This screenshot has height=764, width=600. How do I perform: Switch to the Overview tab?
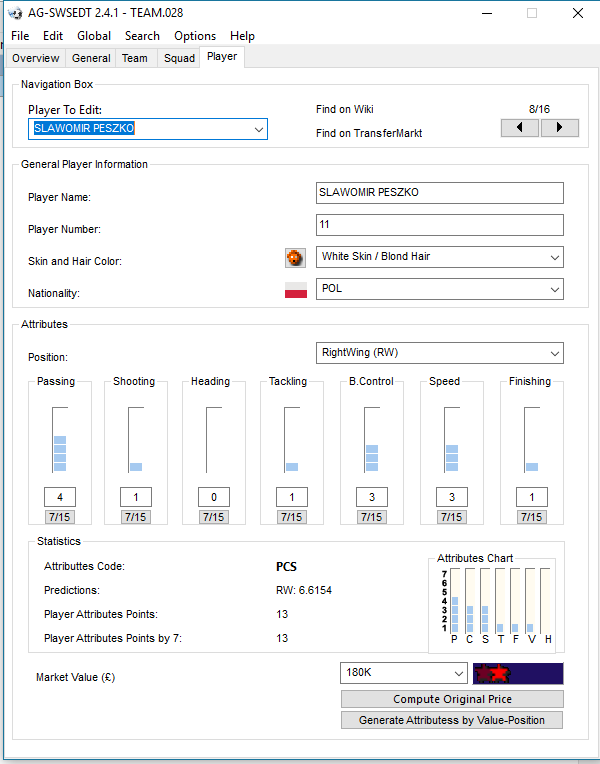(x=36, y=58)
